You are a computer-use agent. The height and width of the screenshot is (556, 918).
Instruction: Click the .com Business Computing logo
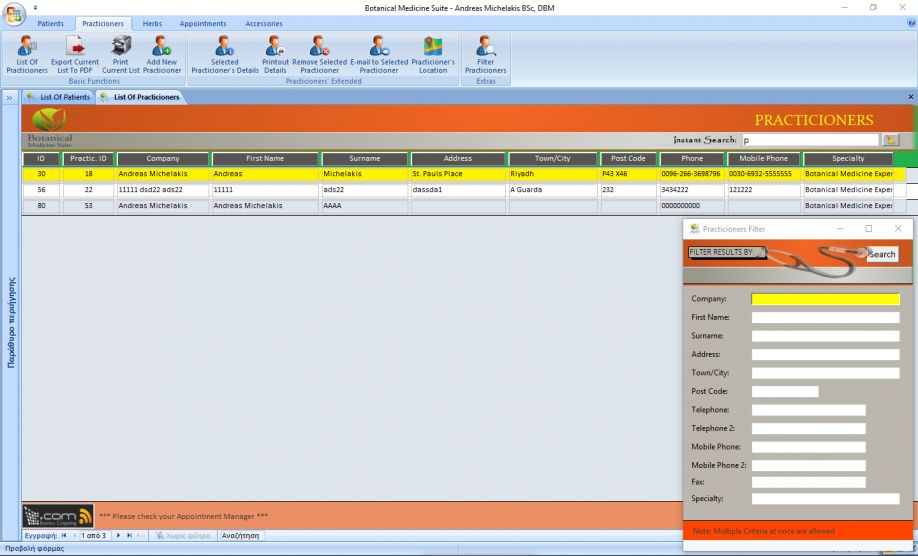pos(58,516)
